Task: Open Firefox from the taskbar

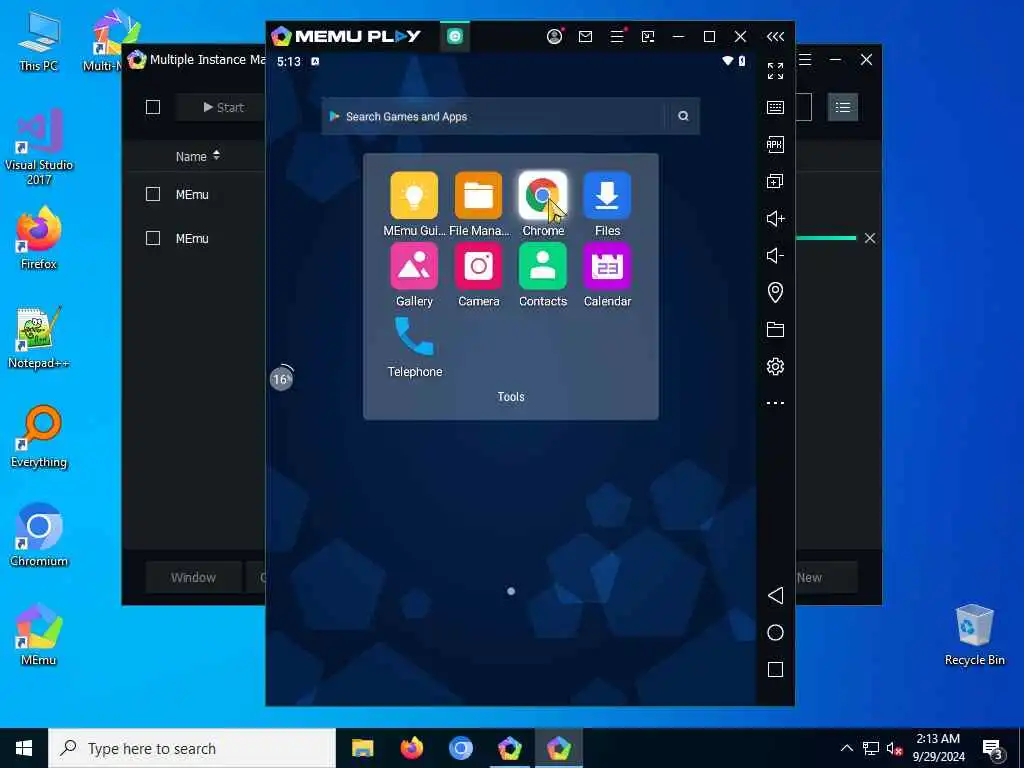Action: (411, 748)
